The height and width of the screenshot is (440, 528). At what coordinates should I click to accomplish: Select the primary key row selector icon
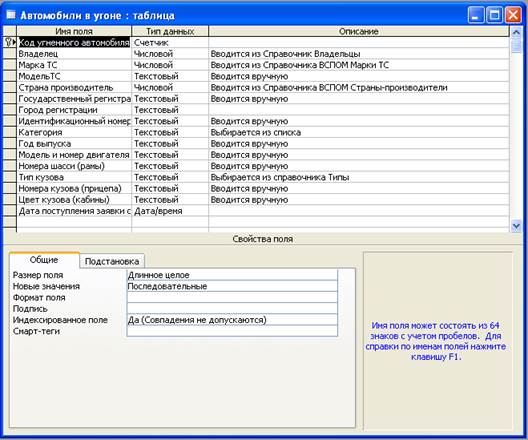[9, 42]
